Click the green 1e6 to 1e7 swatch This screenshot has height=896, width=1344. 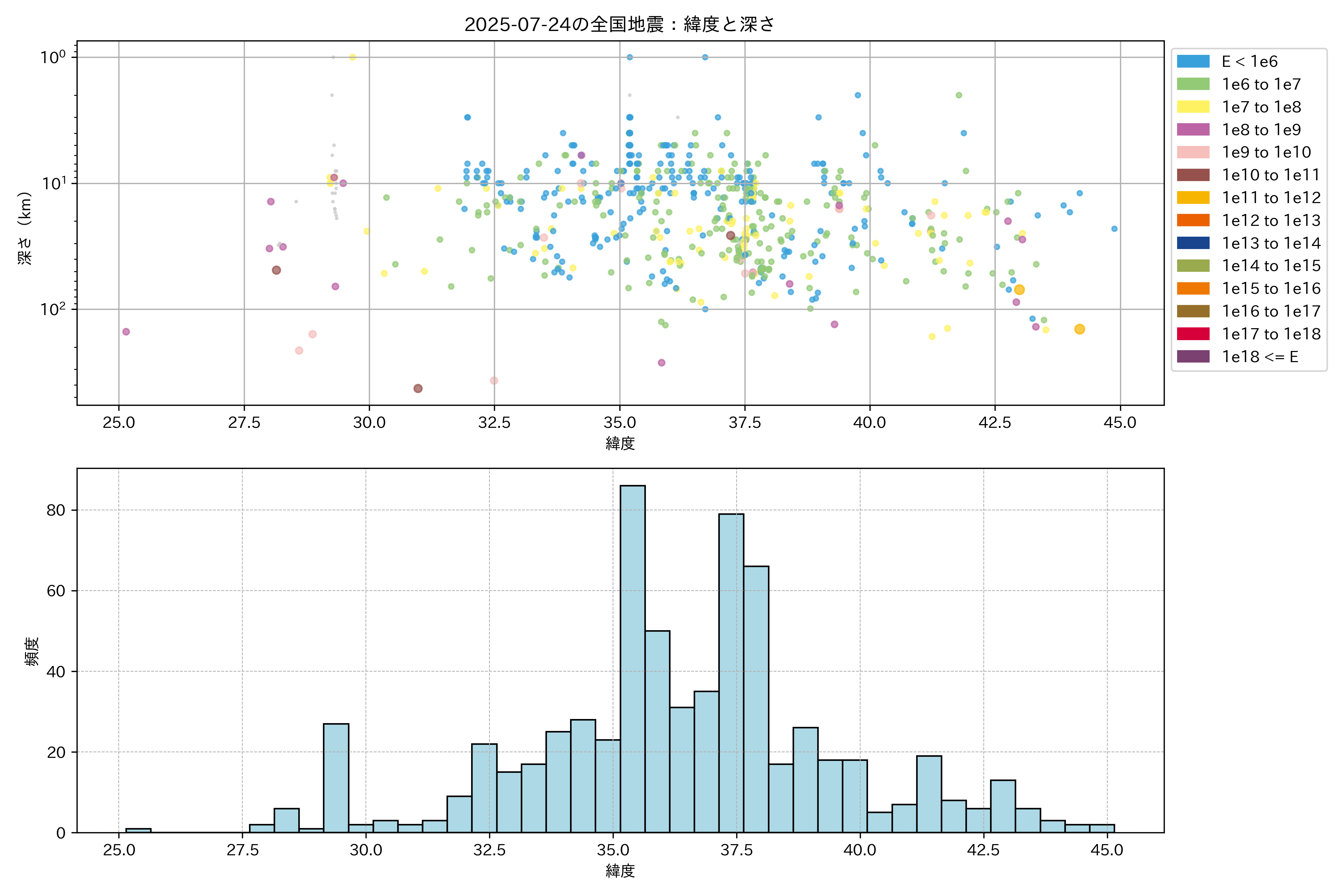tap(1193, 85)
